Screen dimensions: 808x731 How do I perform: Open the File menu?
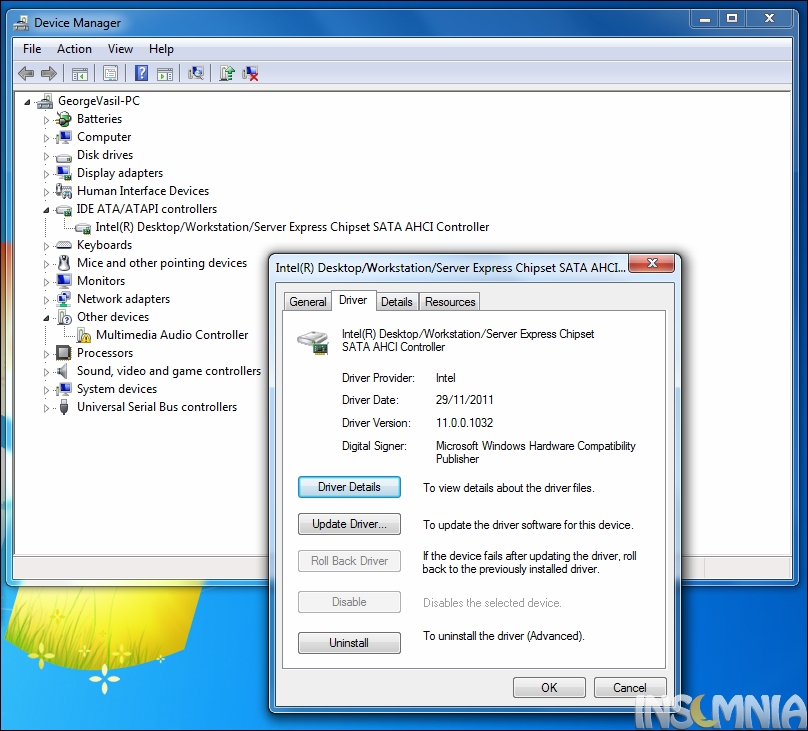[32, 49]
